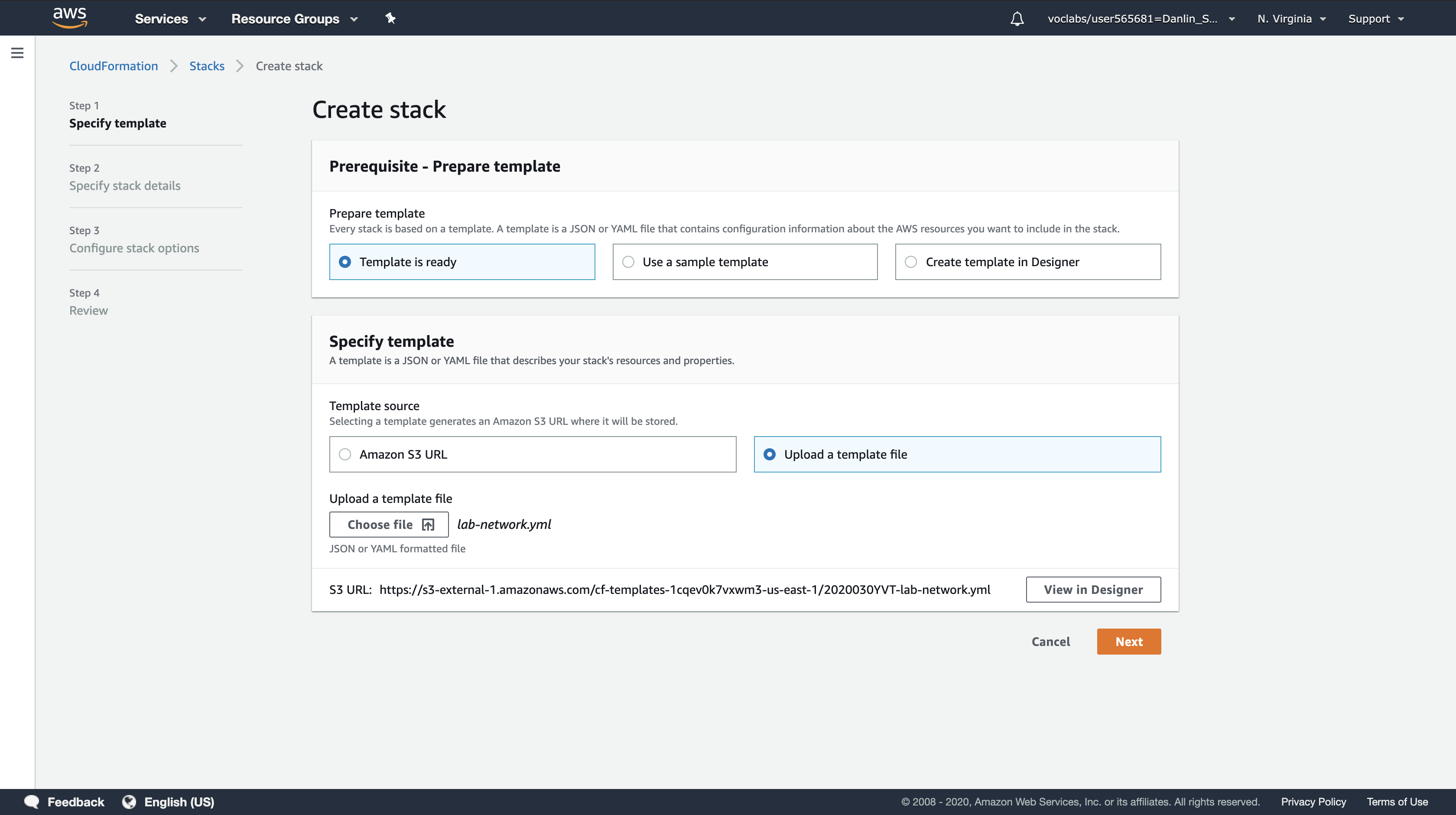Select the Use a sample template option

click(628, 262)
